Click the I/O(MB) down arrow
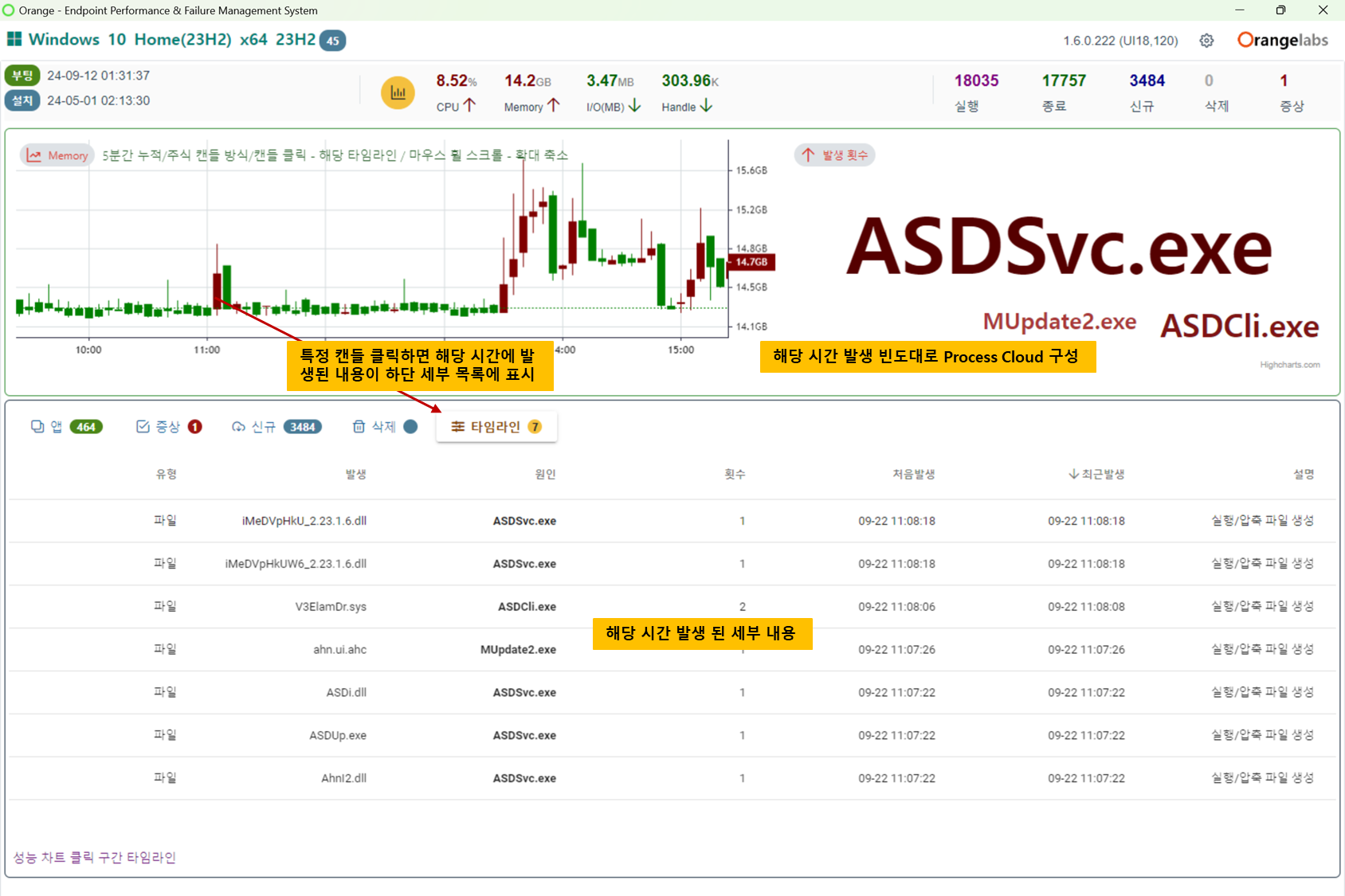The height and width of the screenshot is (896, 1345). pos(634,105)
